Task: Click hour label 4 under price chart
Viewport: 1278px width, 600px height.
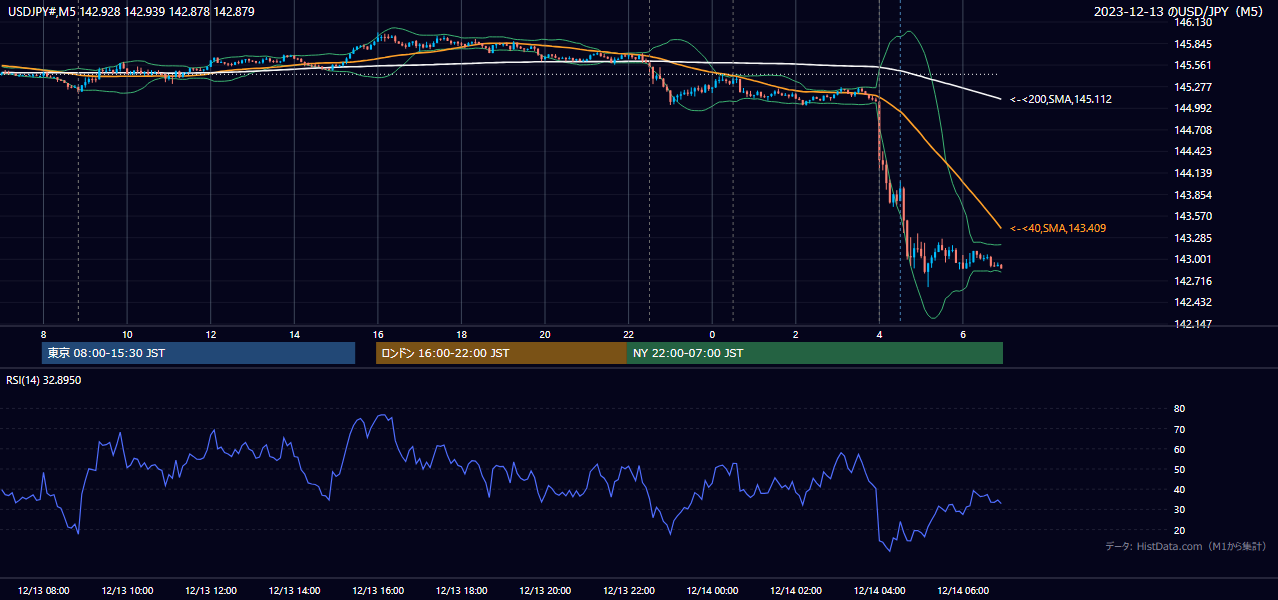Action: [879, 334]
